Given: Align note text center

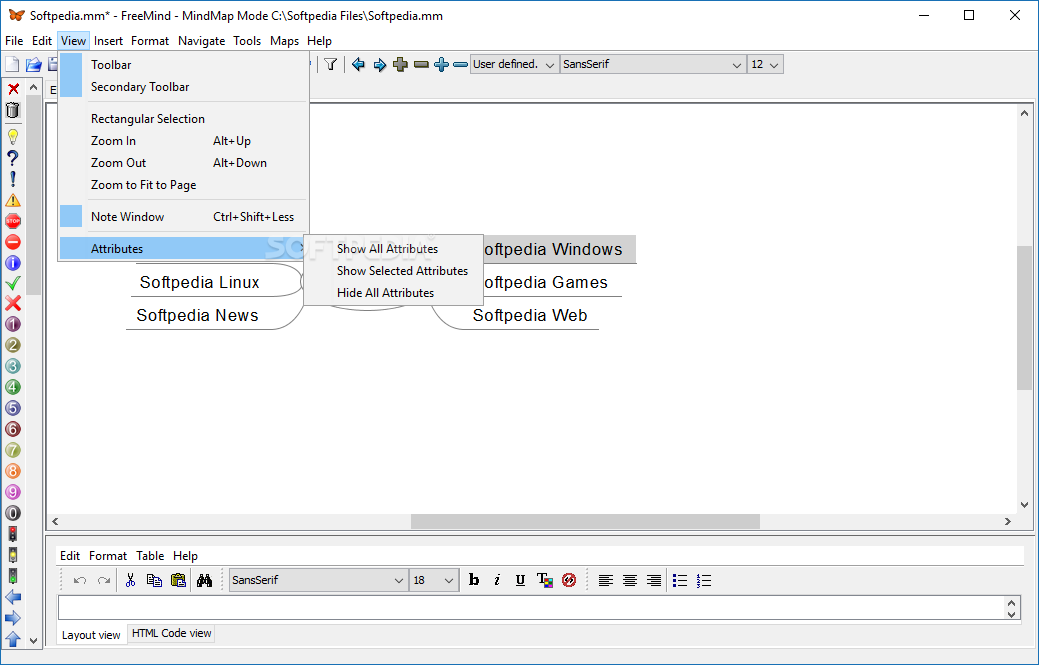Looking at the screenshot, I should coord(629,580).
